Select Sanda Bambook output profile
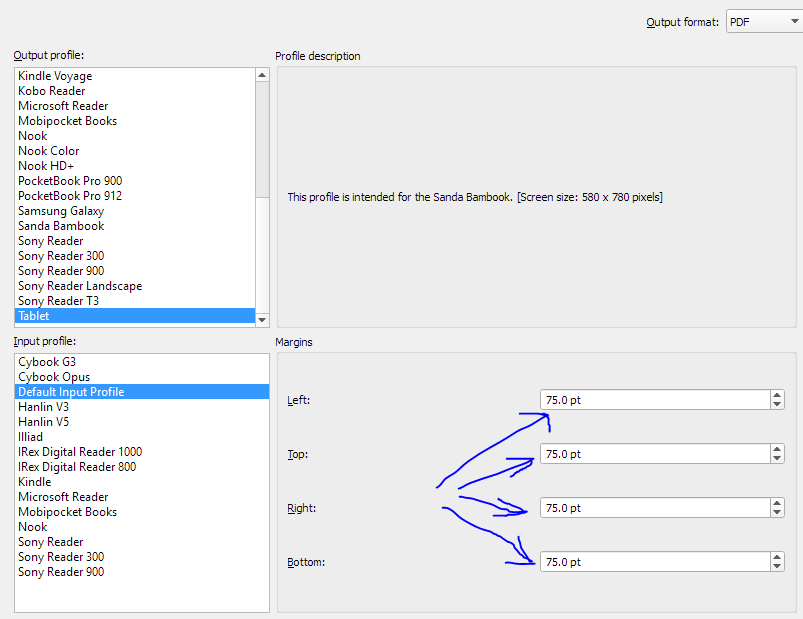Viewport: 803px width, 619px height. coord(135,226)
